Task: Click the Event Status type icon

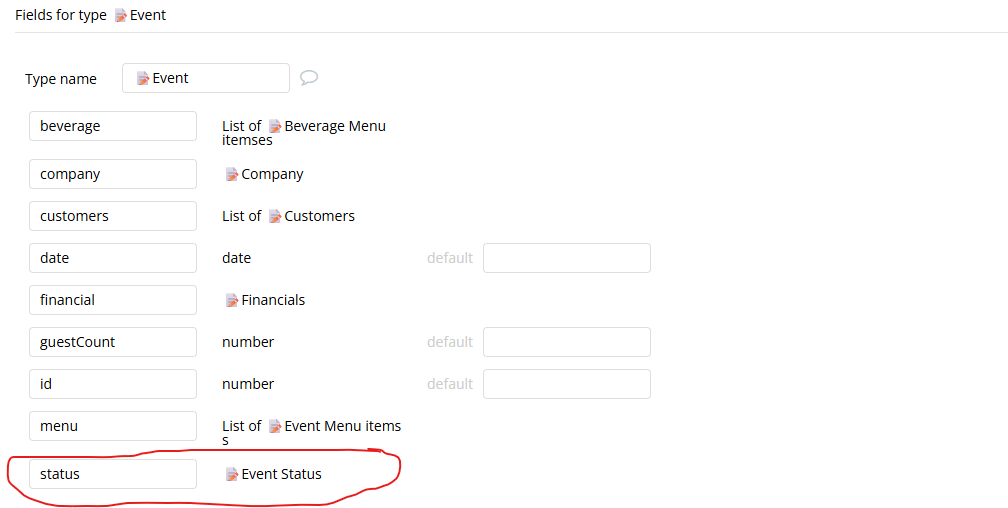Action: point(232,474)
